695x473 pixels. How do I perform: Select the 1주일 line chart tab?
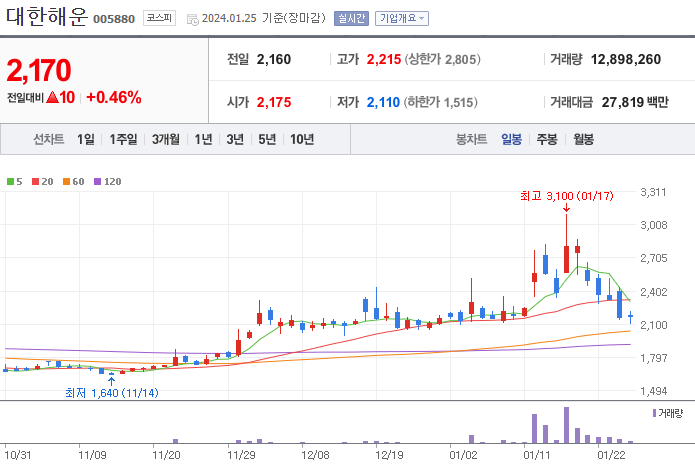click(x=123, y=140)
